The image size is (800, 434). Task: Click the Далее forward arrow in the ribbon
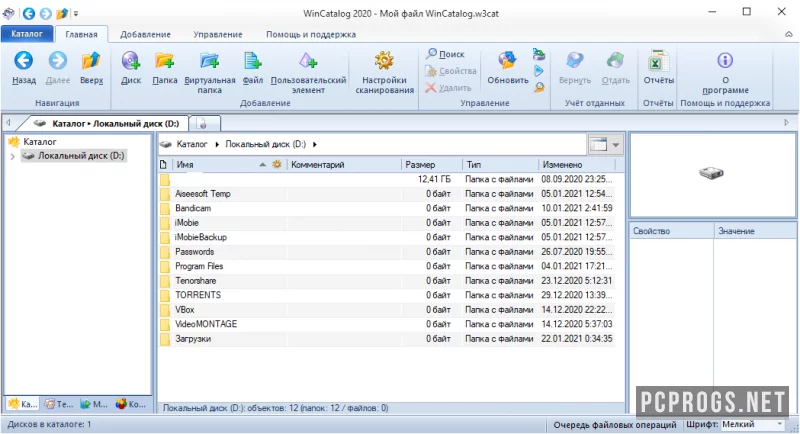pyautogui.click(x=58, y=61)
